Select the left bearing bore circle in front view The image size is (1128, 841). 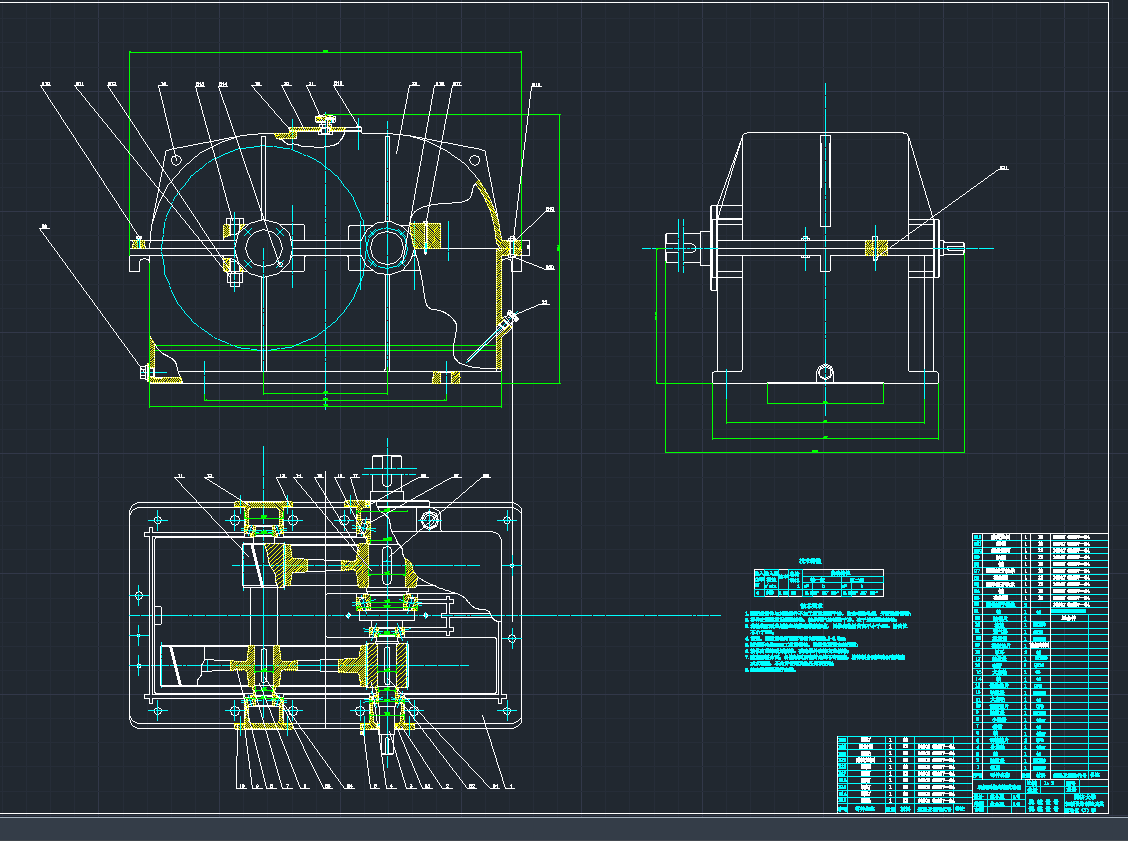(x=263, y=244)
